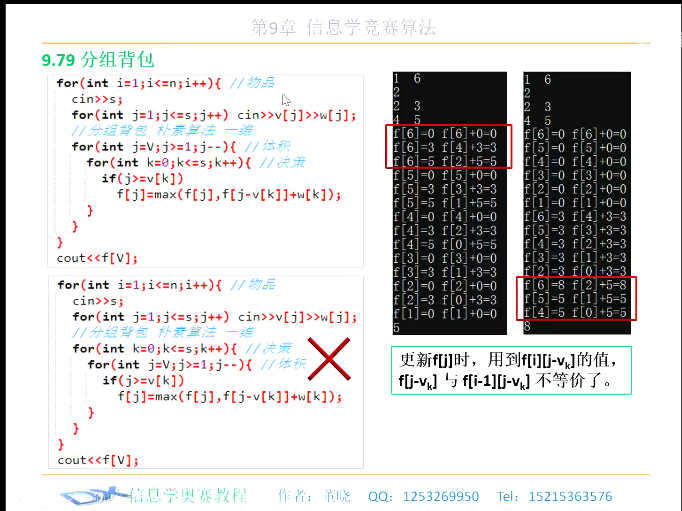Image resolution: width=682 pixels, height=511 pixels.
Task: Click the red X mark over second code
Action: [329, 359]
